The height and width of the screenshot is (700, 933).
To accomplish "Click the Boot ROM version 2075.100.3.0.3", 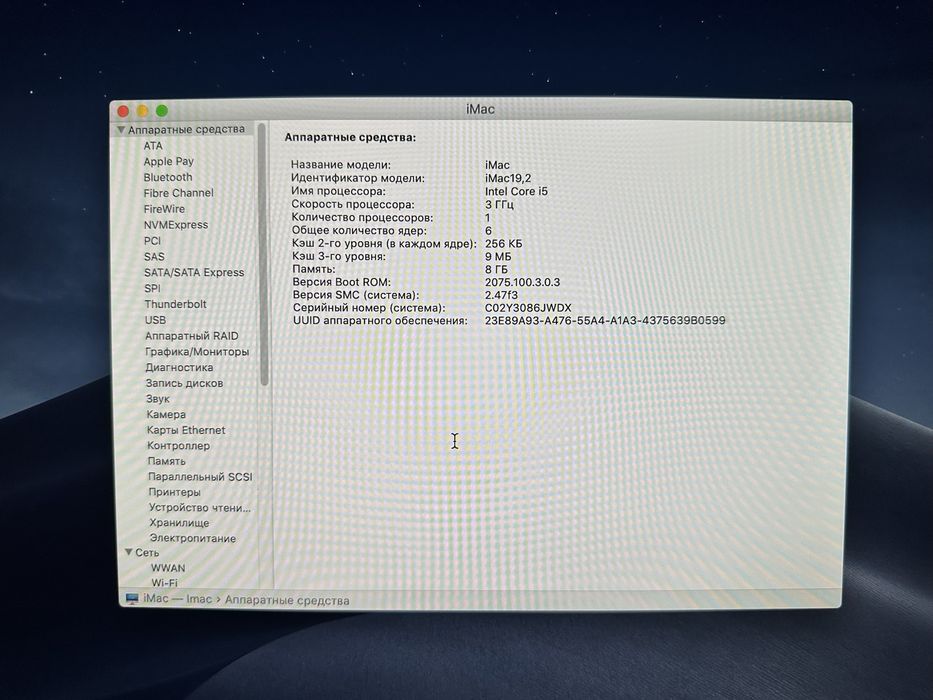I will click(522, 282).
